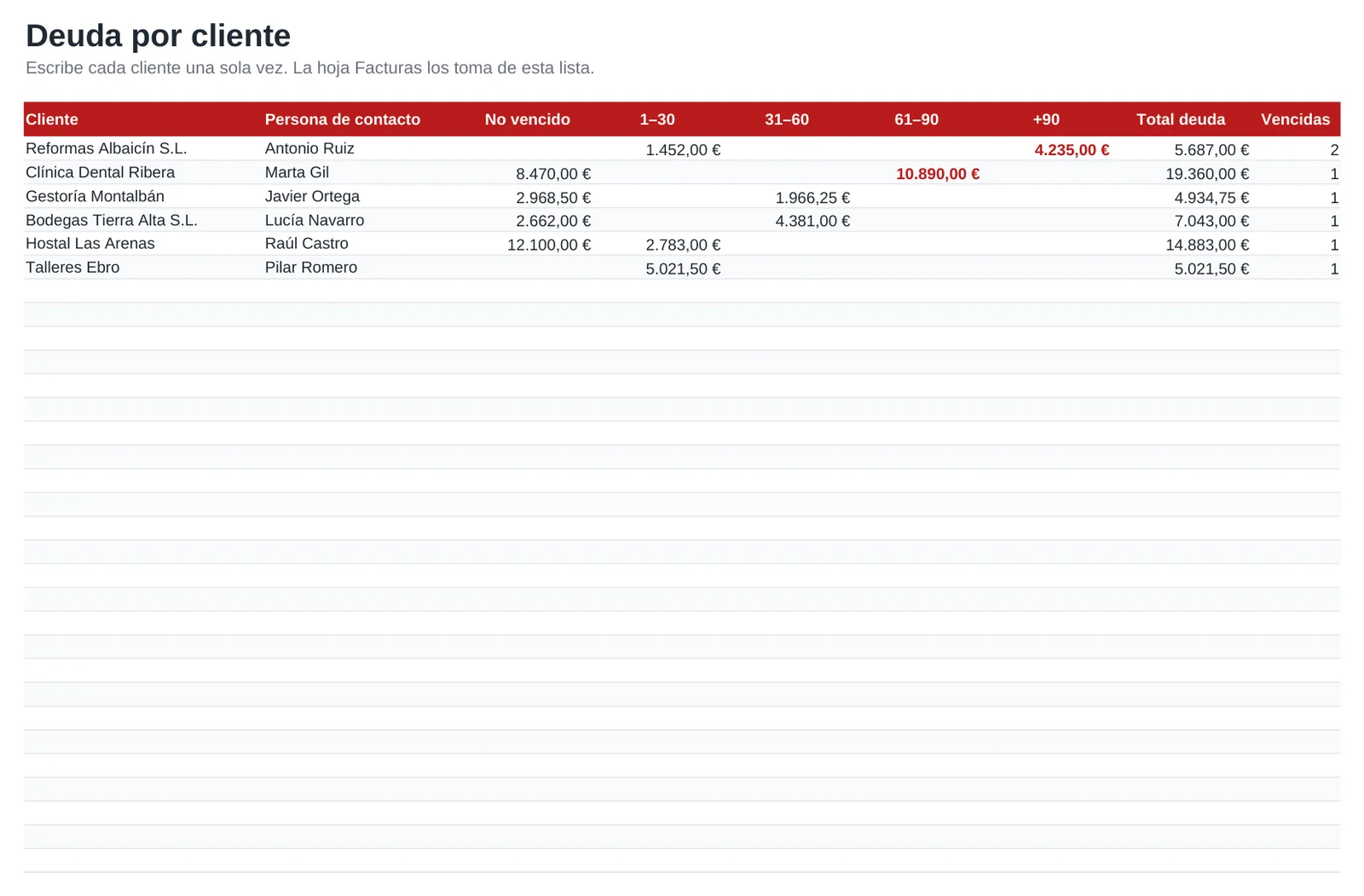Click the '1.452,00 €' cell
The height and width of the screenshot is (896, 1364).
pyautogui.click(x=683, y=150)
